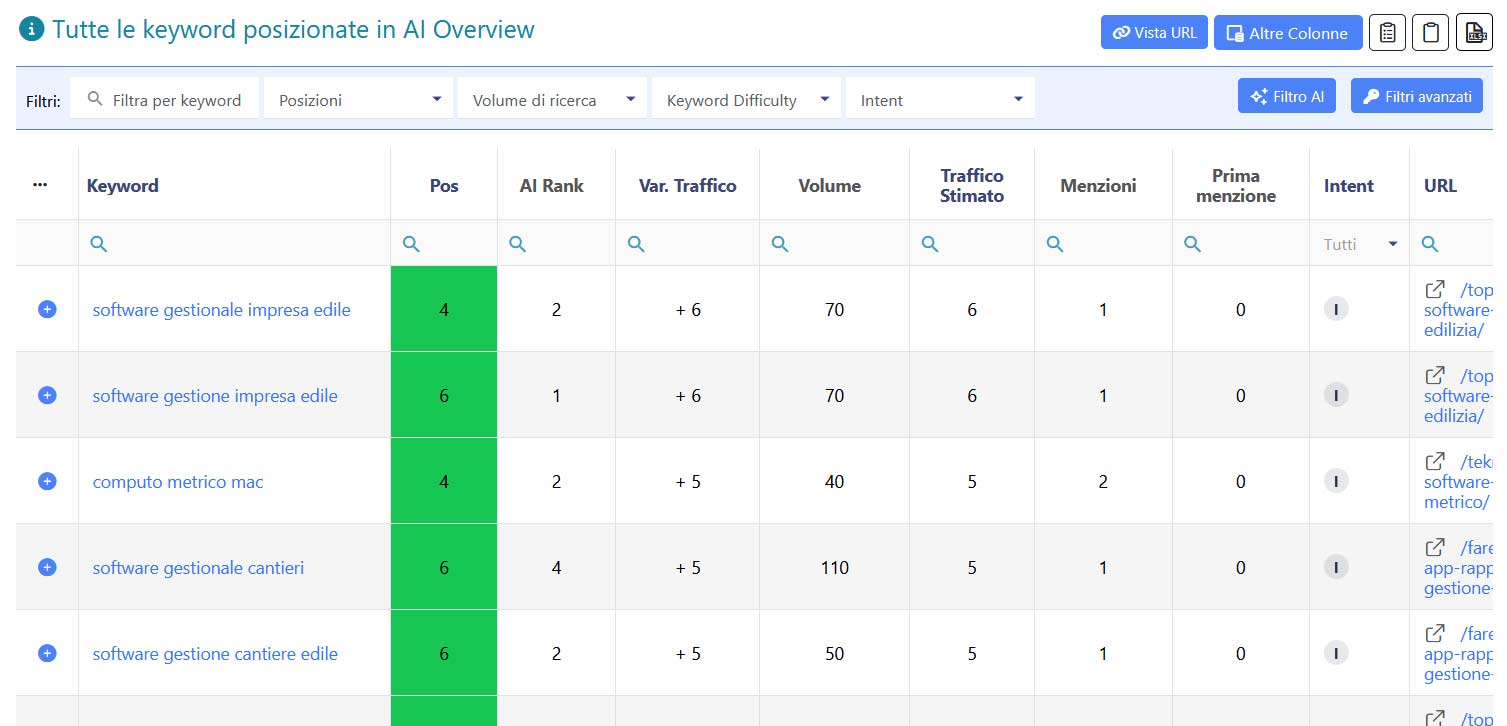
Task: Click the search icon under Menzioni column
Action: point(1055,243)
